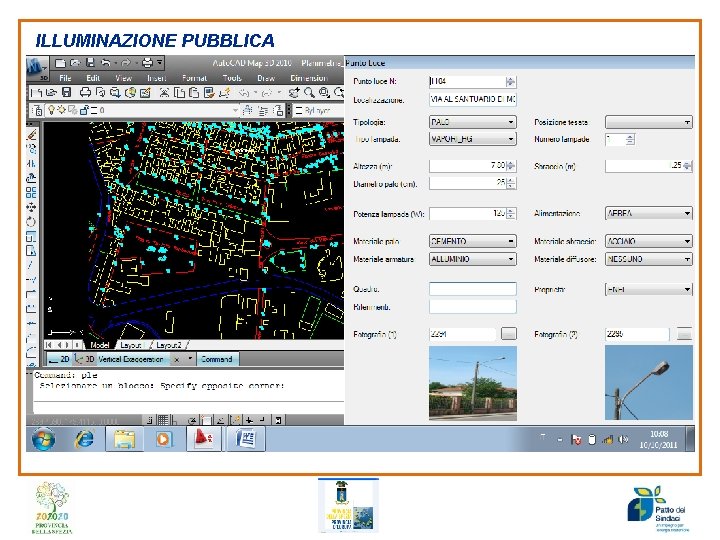Image resolution: width=720 pixels, height=540 pixels.
Task: Open the AutoCAD icon in the Windows taskbar
Action: (x=203, y=439)
